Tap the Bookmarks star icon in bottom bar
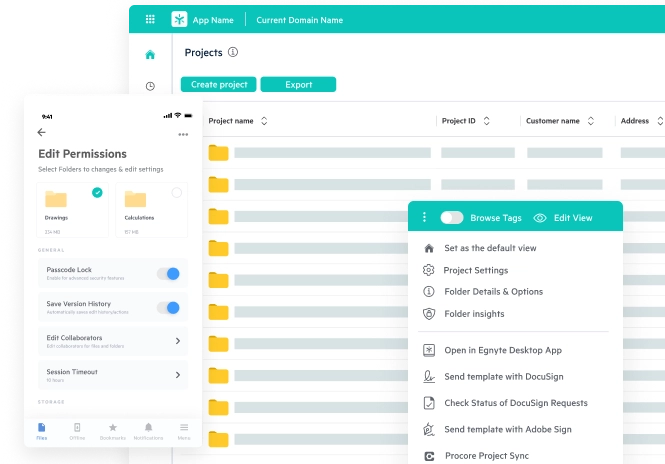Viewport: 665px width, 464px height. click(113, 427)
